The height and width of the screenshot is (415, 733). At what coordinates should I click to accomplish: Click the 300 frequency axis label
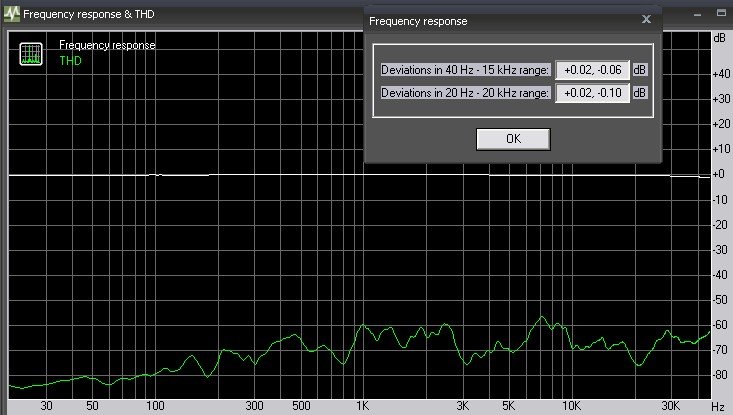point(254,406)
